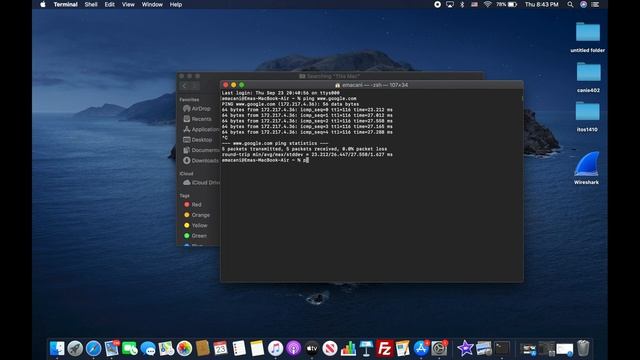Open Trash in the Dock
The width and height of the screenshot is (640, 360).
coord(583,348)
